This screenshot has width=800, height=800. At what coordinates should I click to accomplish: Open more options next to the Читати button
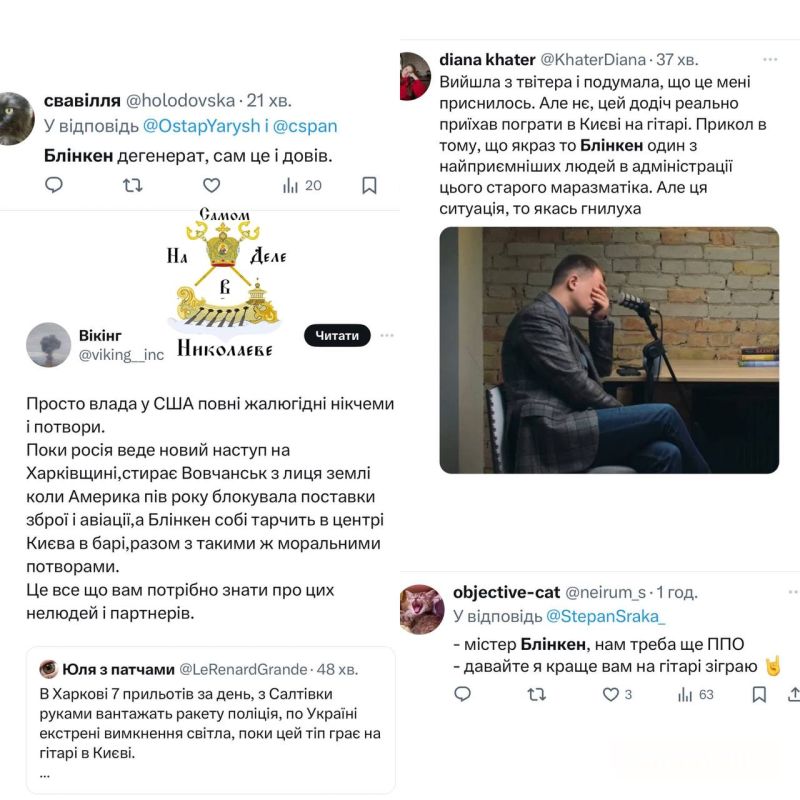[x=387, y=335]
